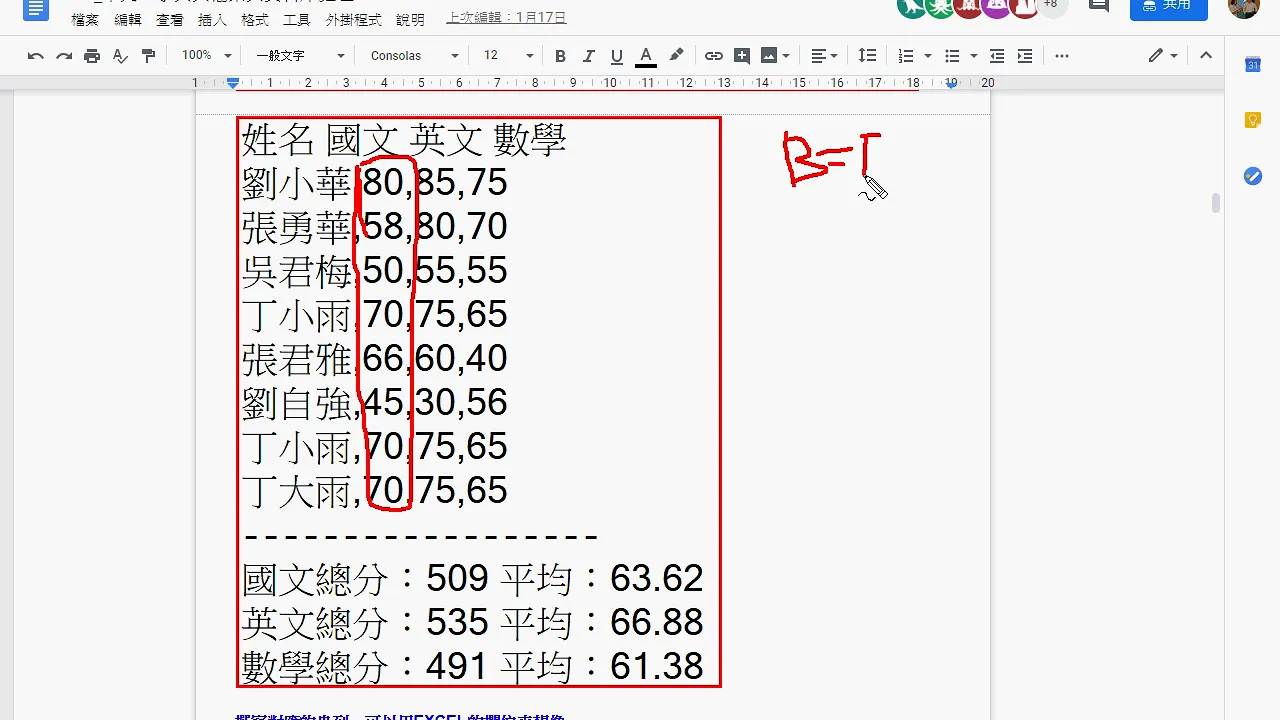This screenshot has width=1280, height=720.
Task: Click the Redo arrow
Action: (64, 56)
